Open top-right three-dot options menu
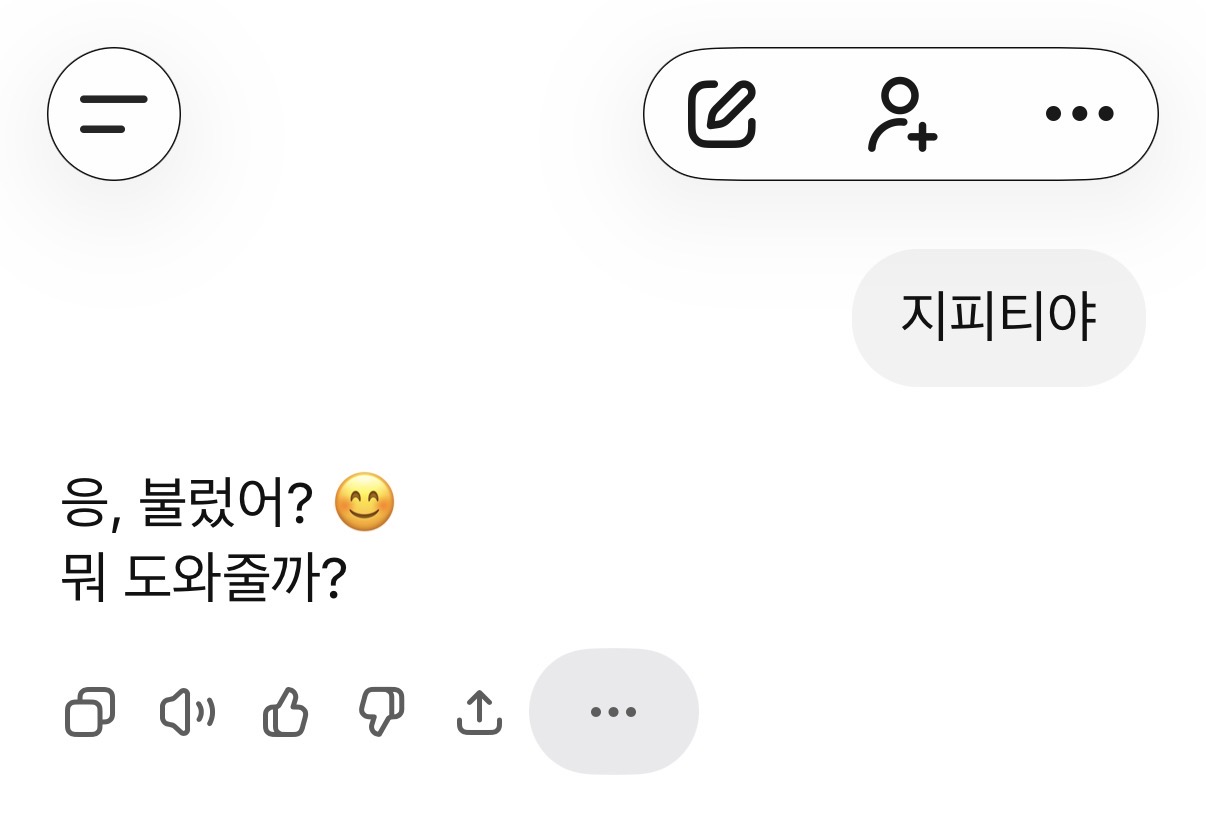 tap(1079, 114)
